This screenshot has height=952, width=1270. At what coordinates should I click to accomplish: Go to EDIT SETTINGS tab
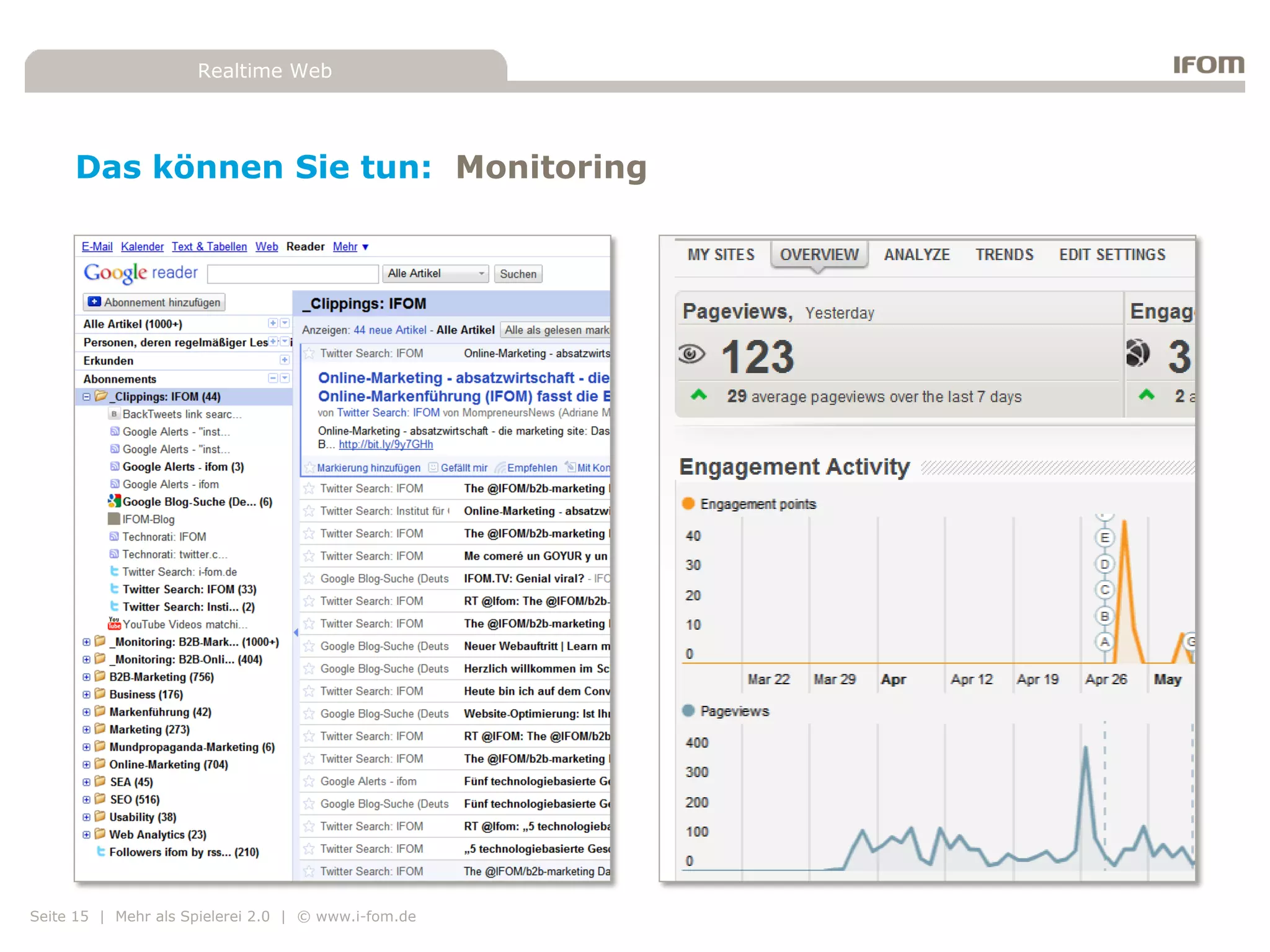tap(1112, 255)
